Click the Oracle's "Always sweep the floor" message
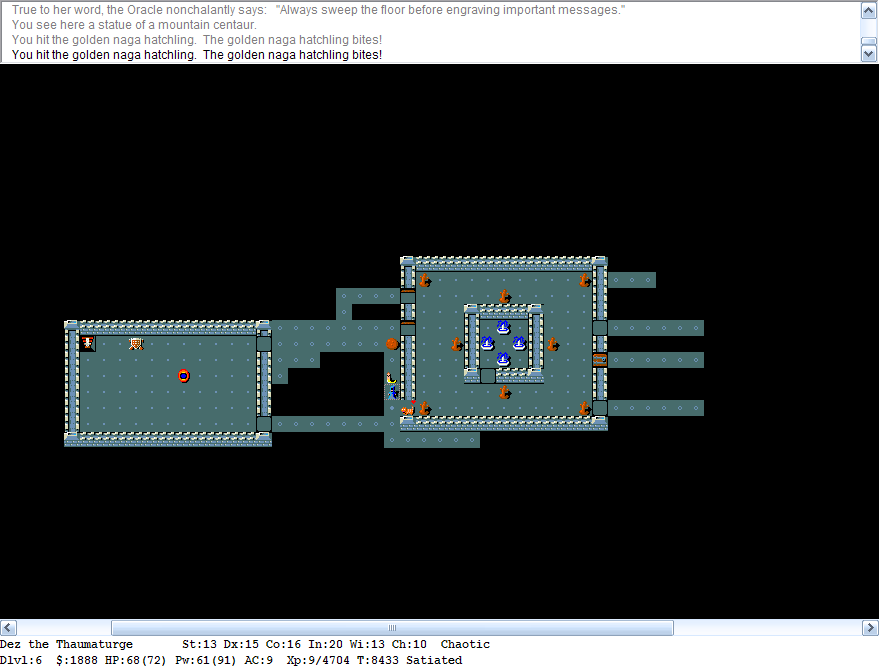 pos(318,10)
